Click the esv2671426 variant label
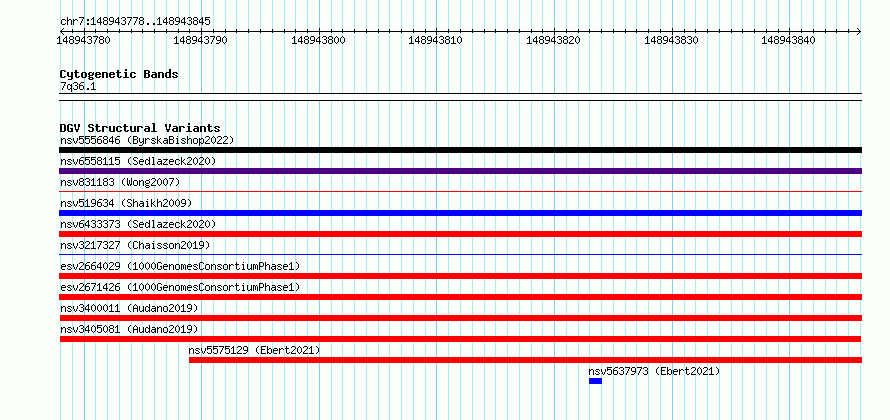890x420 pixels. click(x=180, y=287)
